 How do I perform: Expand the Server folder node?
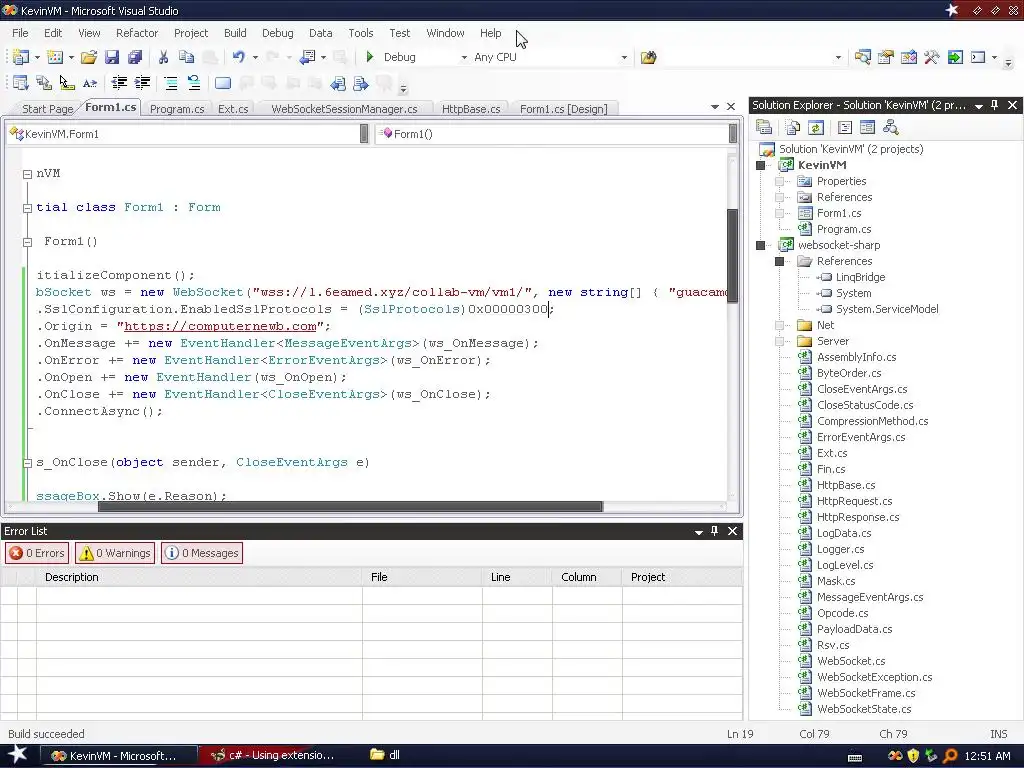779,341
